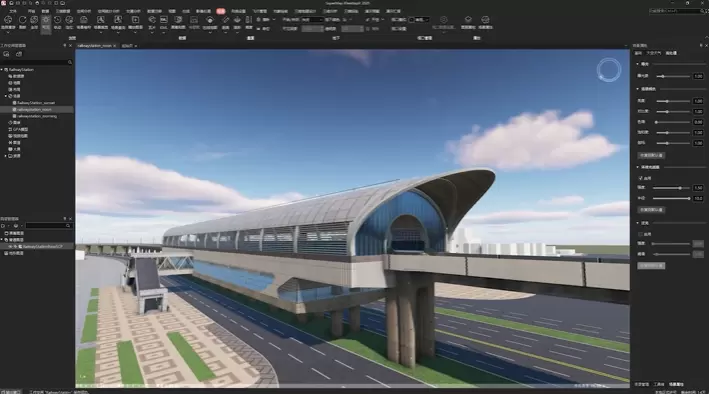The image size is (709, 394).
Task: Click the pin icon on the workspace manager panel header
Action: (65, 46)
